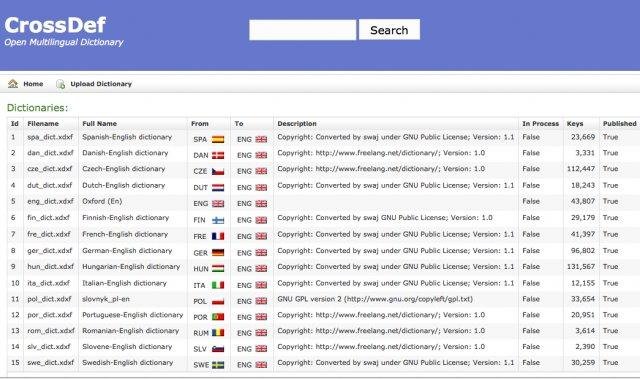Click the In Process column header
The image size is (640, 379).
pos(540,123)
